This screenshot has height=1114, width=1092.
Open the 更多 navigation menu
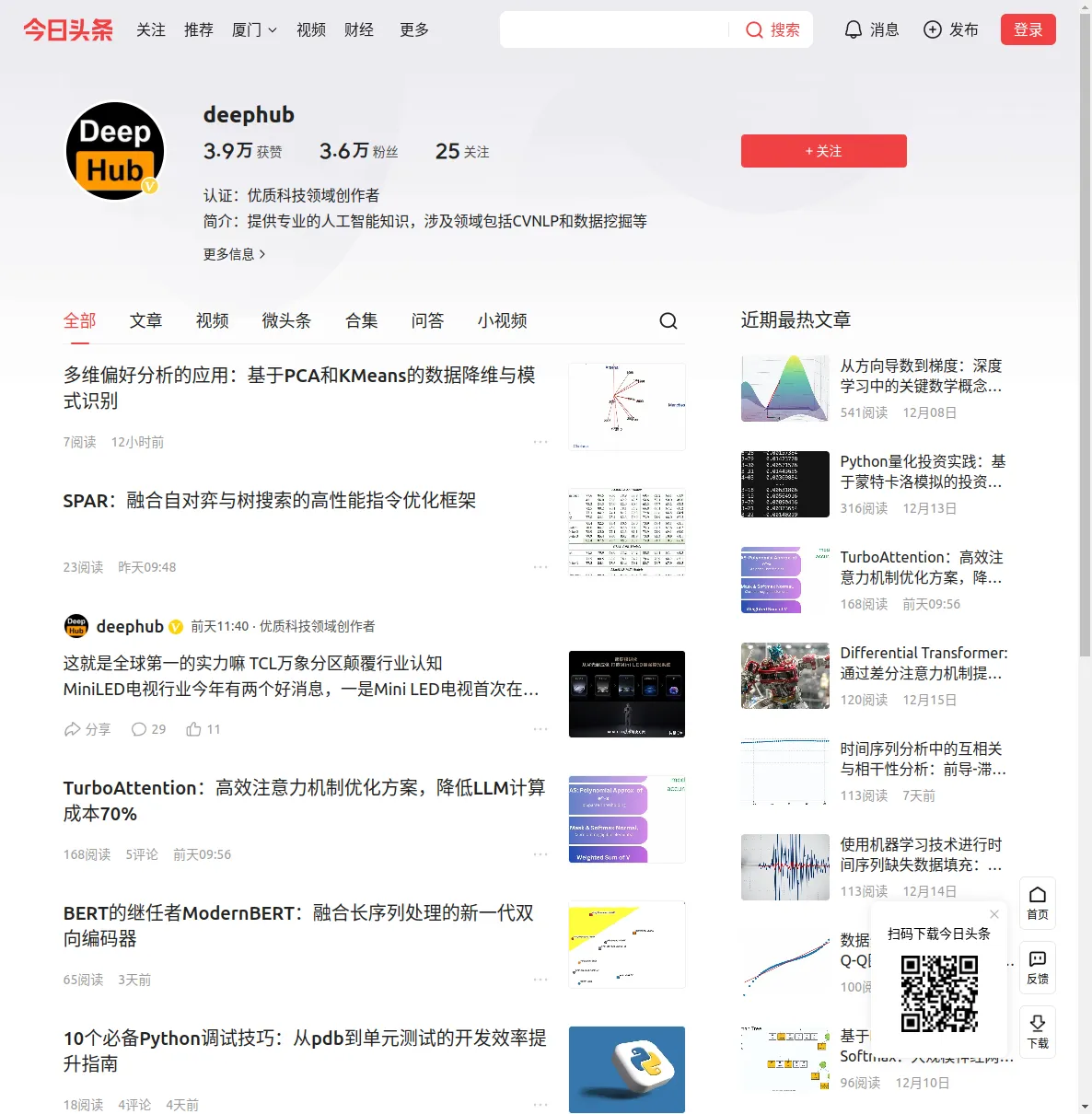tap(414, 30)
